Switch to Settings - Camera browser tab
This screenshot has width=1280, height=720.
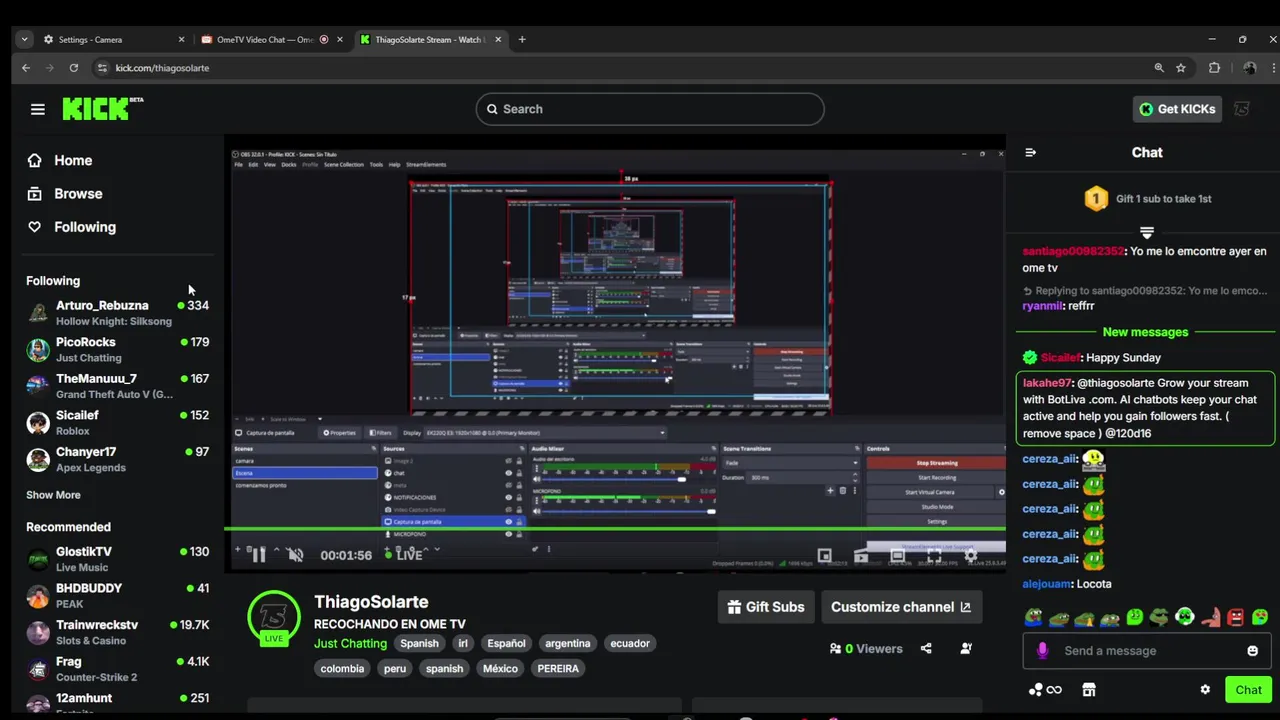pos(114,40)
